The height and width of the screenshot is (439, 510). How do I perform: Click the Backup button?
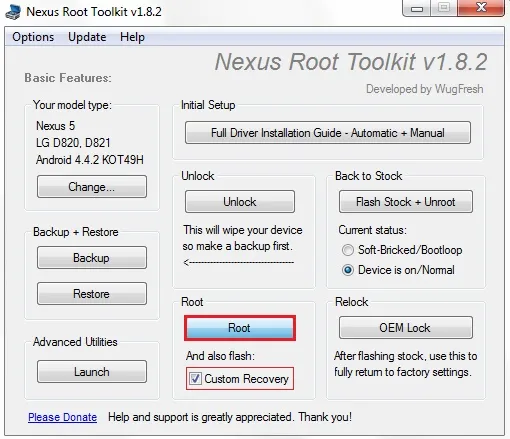(92, 258)
